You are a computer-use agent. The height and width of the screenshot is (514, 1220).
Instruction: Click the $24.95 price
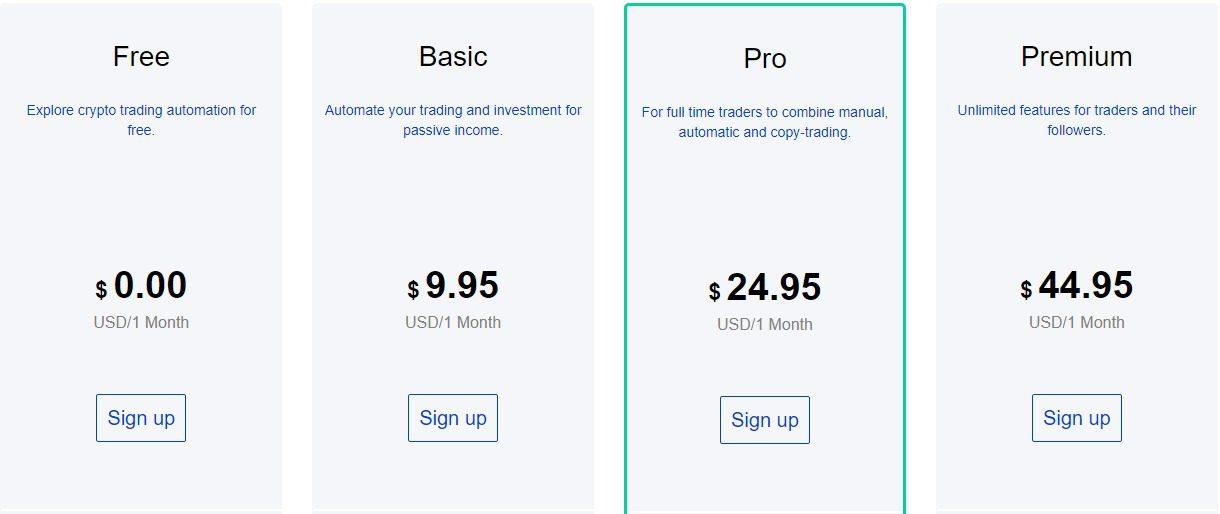pyautogui.click(x=765, y=288)
